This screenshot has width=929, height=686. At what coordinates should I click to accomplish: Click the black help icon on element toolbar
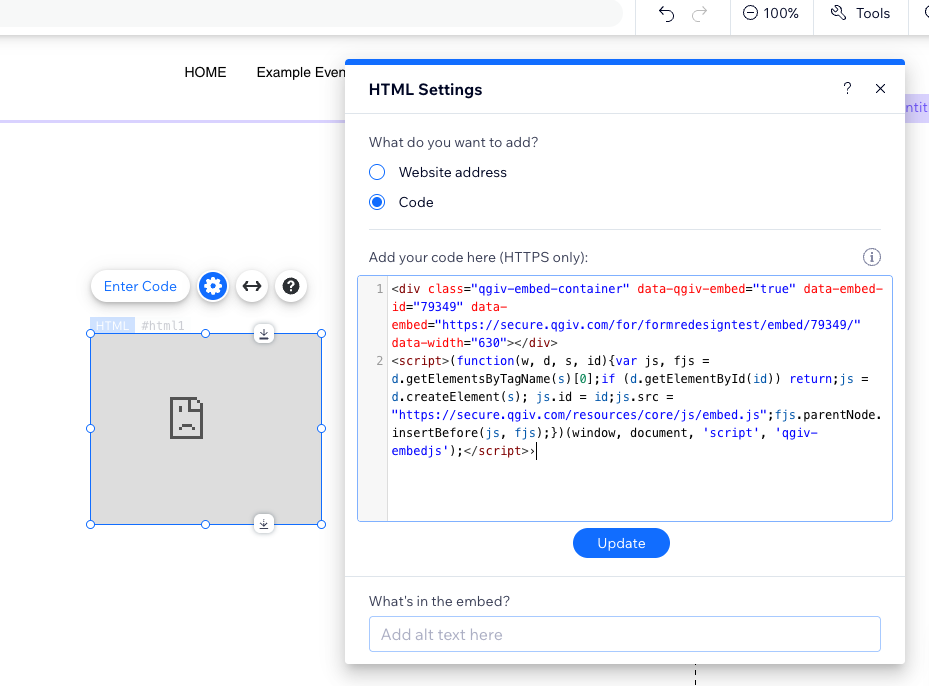[x=291, y=286]
